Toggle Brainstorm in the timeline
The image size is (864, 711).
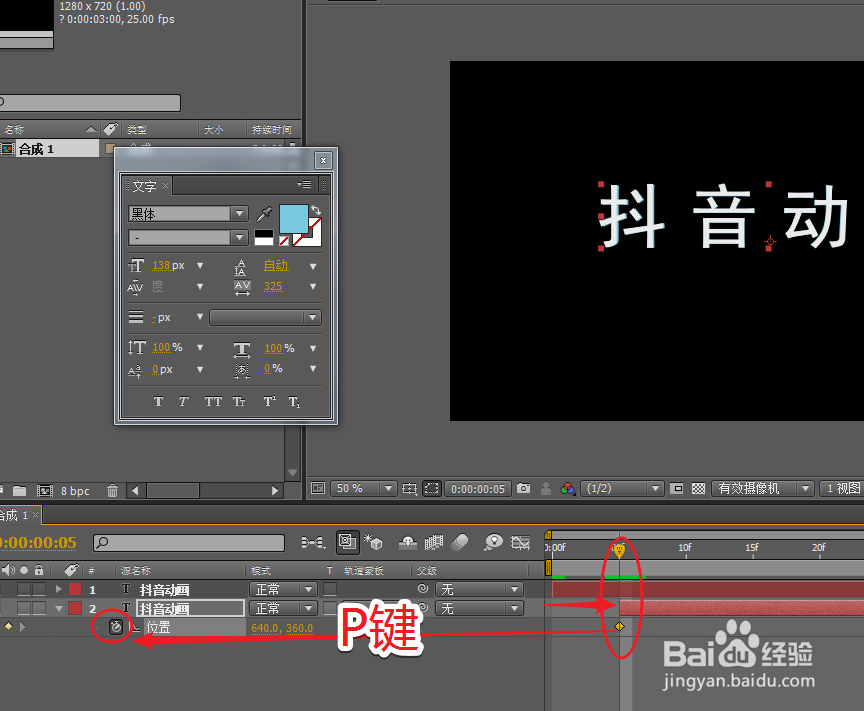[x=493, y=543]
